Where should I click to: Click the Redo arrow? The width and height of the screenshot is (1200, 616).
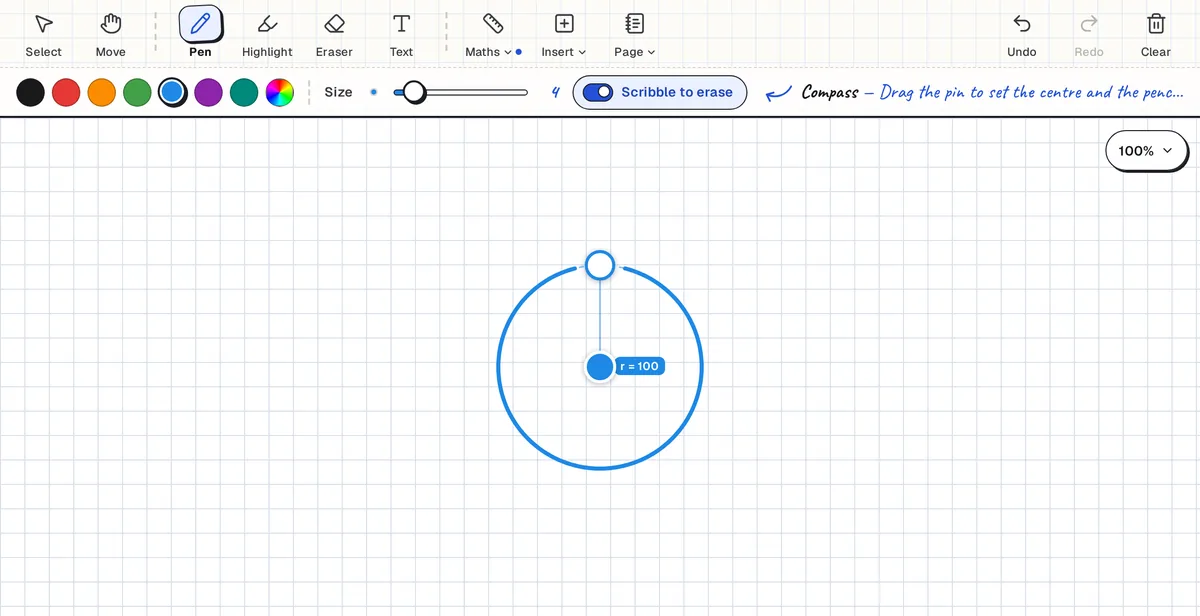tap(1089, 35)
